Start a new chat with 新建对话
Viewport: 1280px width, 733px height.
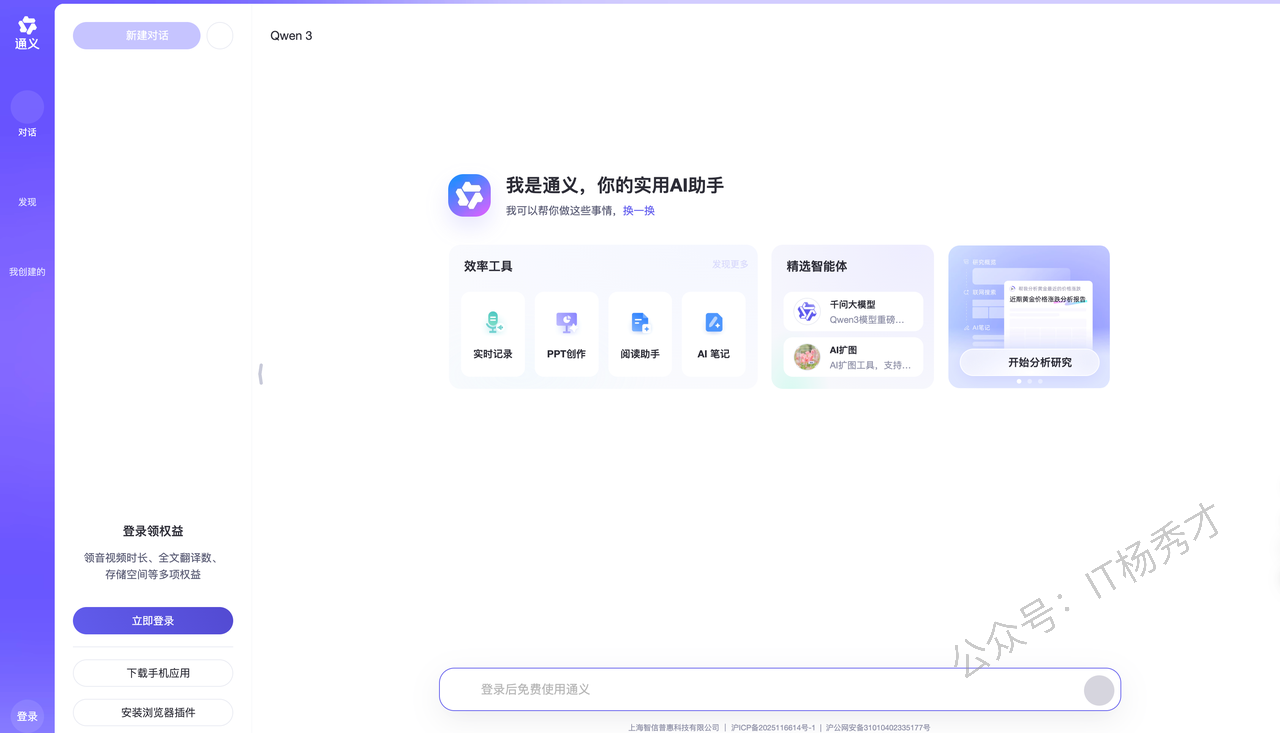pos(137,36)
